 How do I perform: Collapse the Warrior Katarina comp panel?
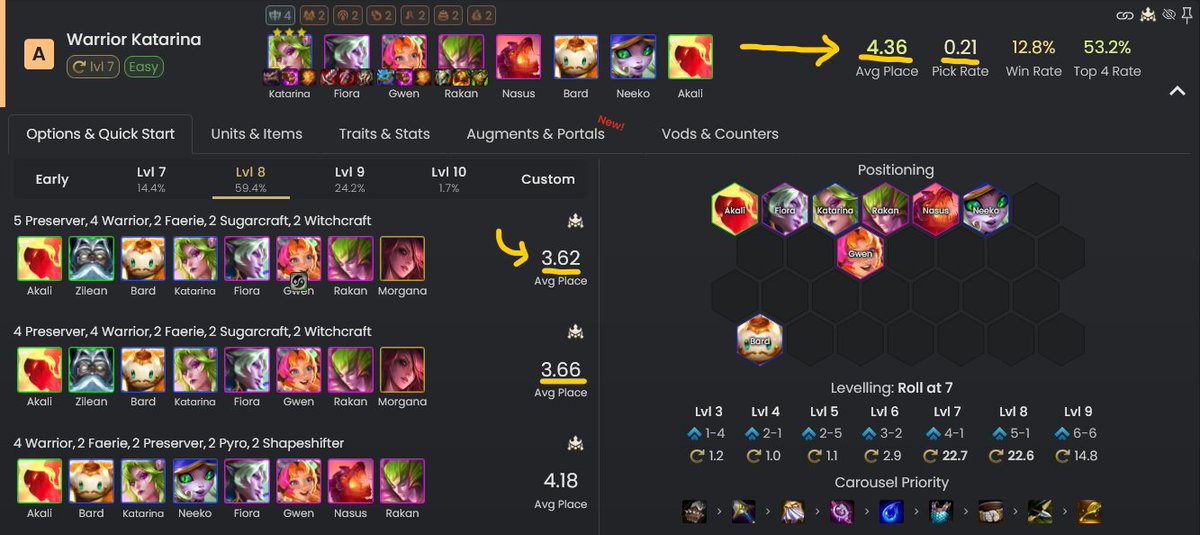click(1175, 91)
